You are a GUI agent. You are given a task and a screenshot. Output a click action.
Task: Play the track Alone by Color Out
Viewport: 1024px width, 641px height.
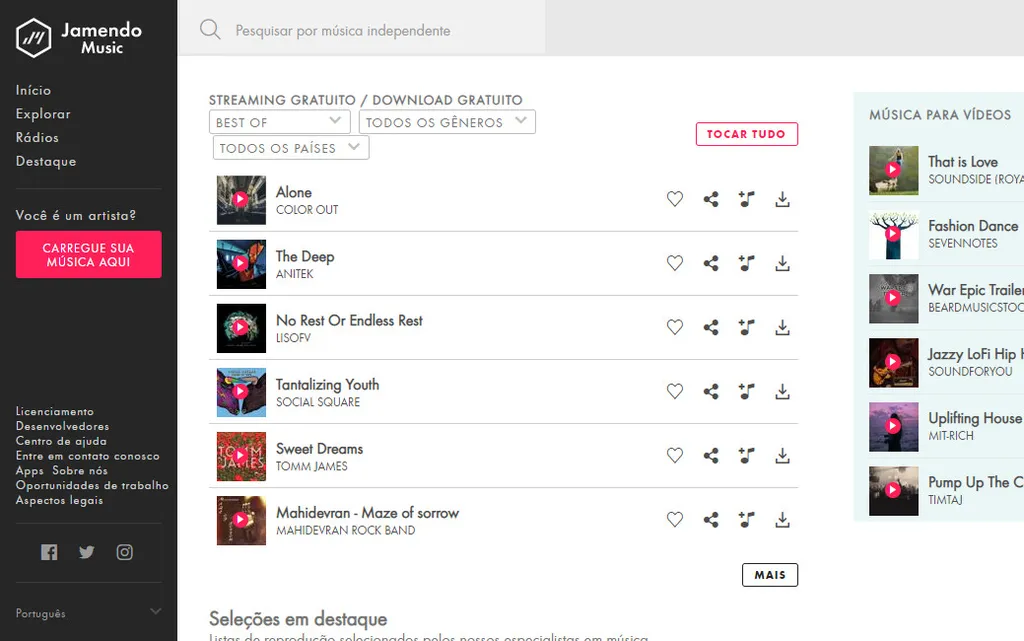240,199
